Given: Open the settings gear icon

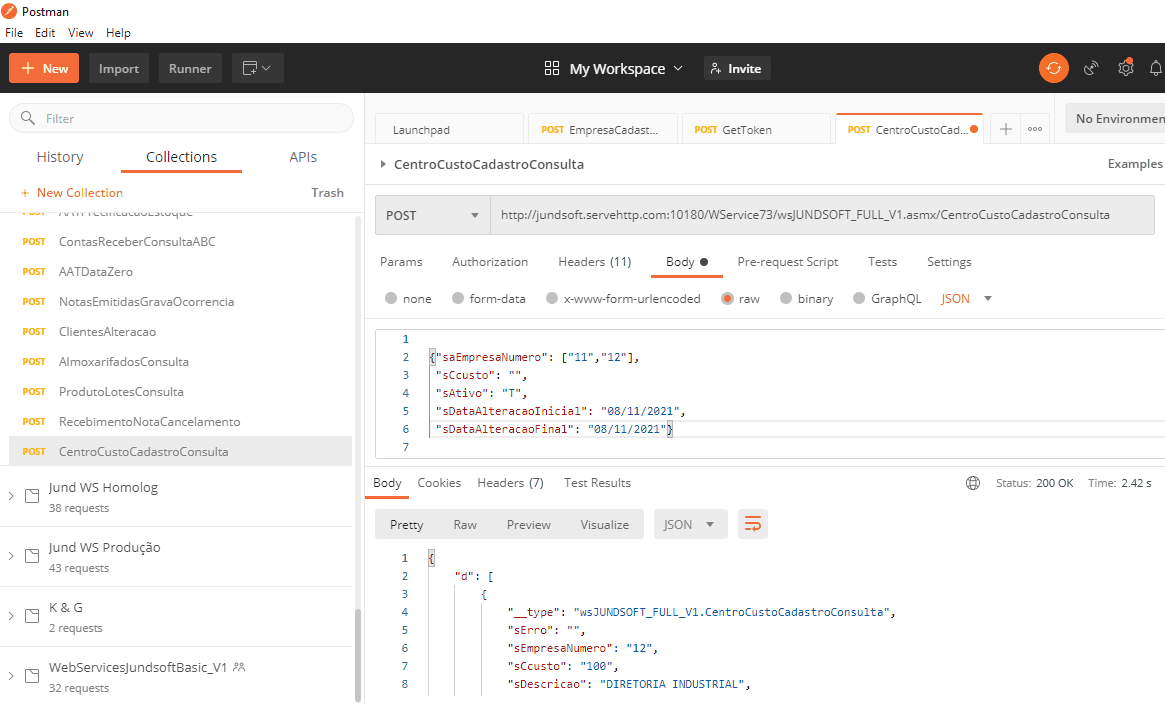Looking at the screenshot, I should (1126, 68).
